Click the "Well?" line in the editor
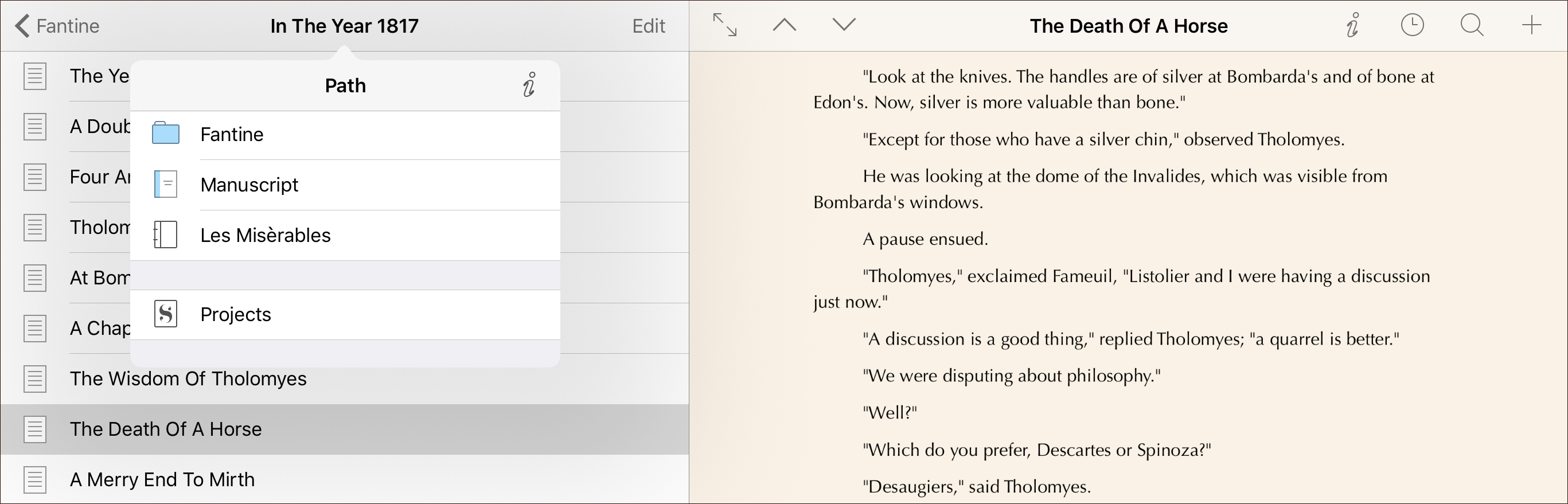The height and width of the screenshot is (504, 1568). coord(890,413)
